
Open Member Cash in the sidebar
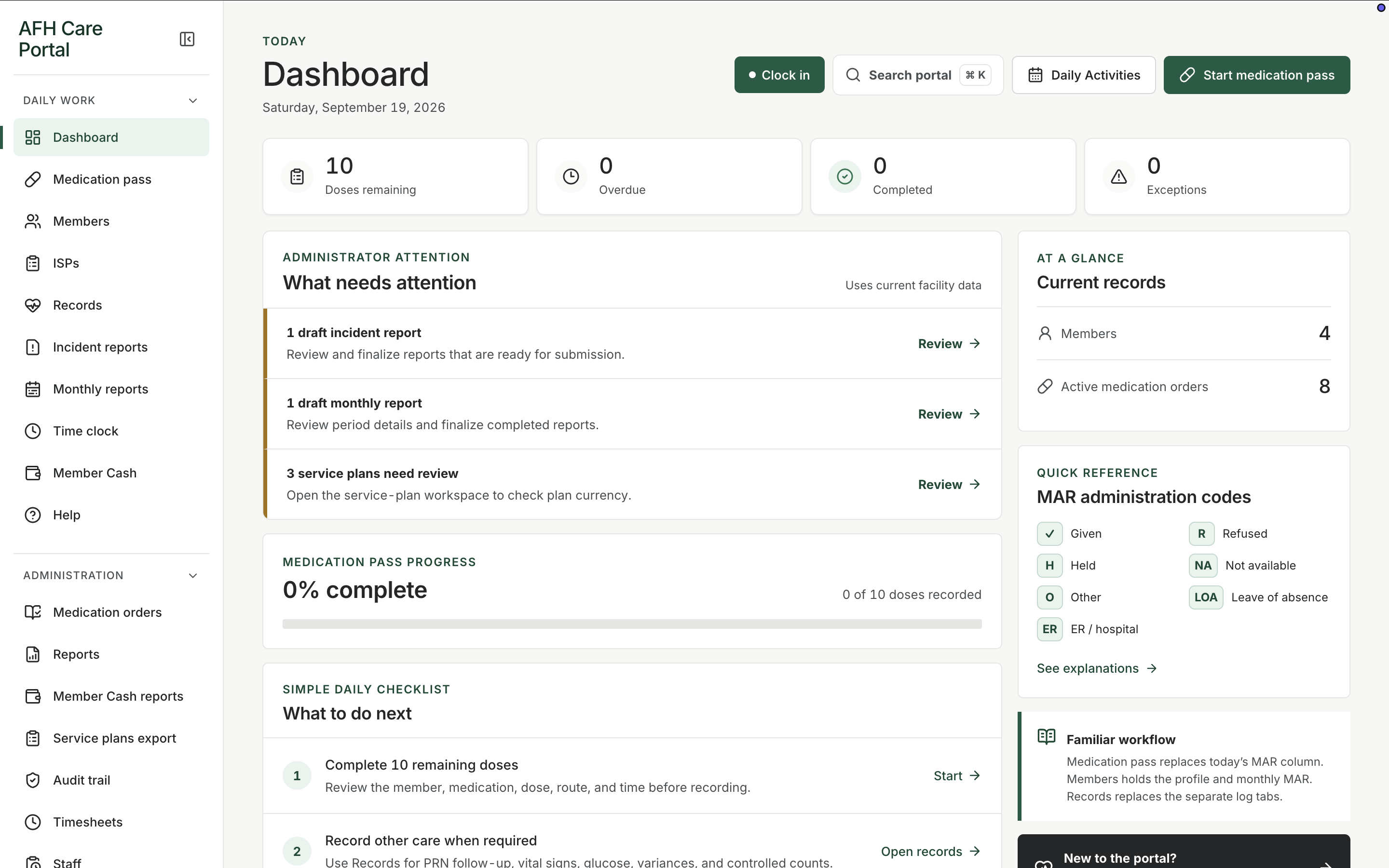(x=111, y=473)
